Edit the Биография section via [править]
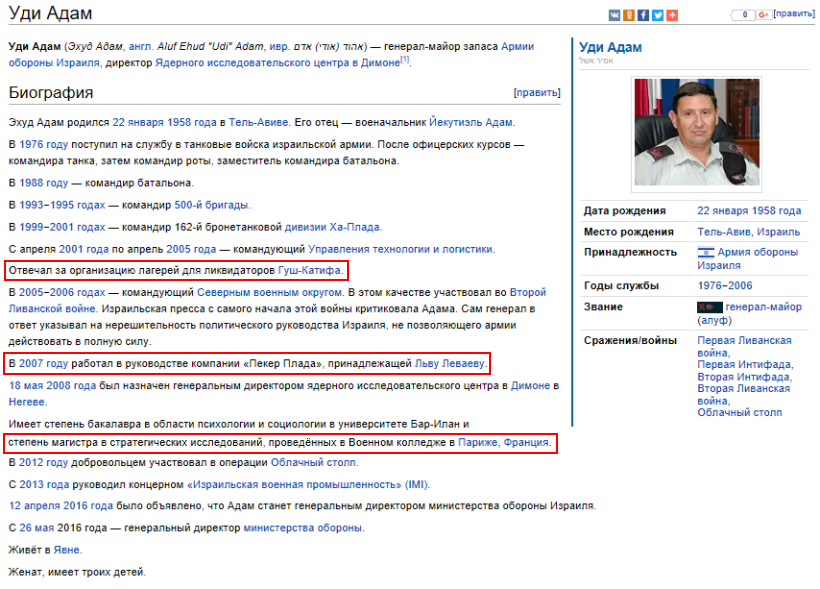The height and width of the screenshot is (589, 820). 537,93
